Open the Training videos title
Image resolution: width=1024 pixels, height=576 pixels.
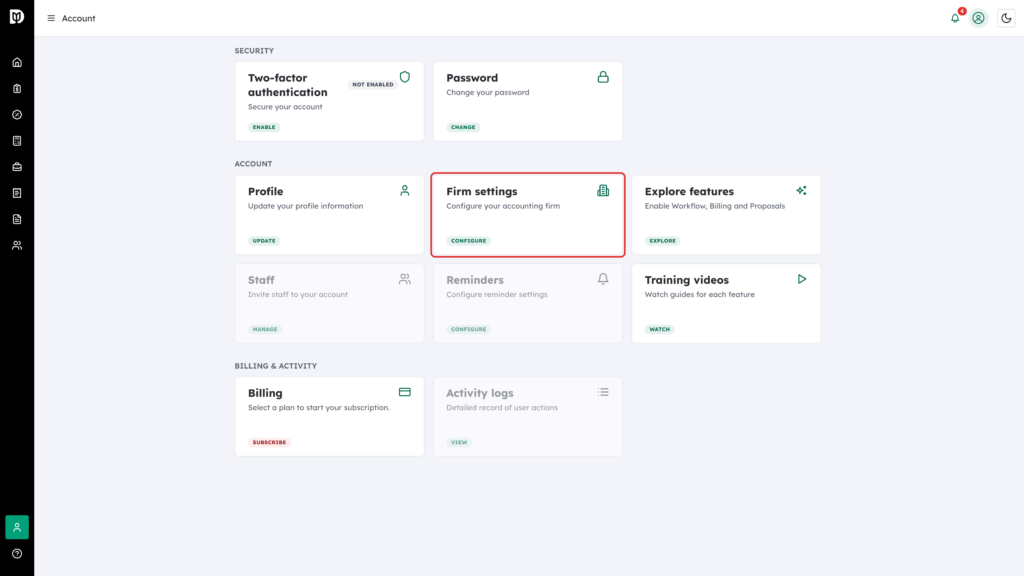[x=686, y=280]
